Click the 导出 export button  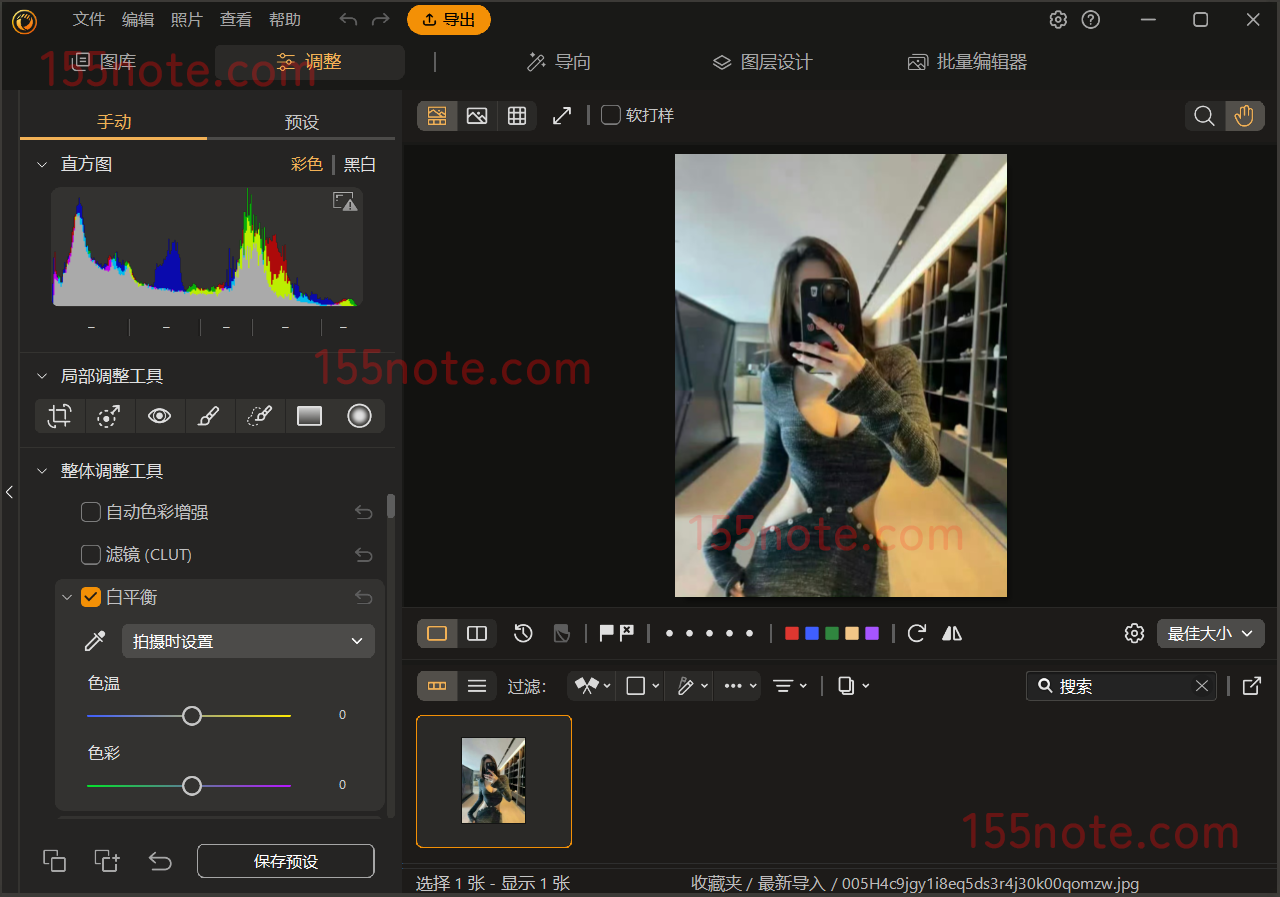(x=449, y=20)
